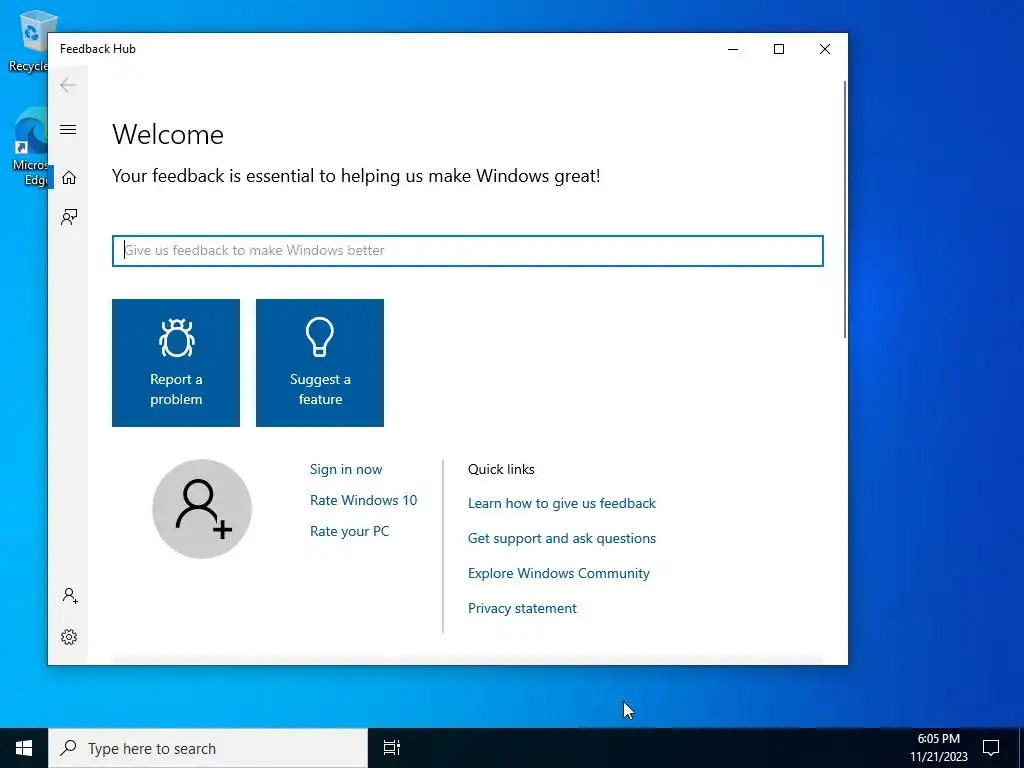Minimize the Feedback Hub window
Image resolution: width=1024 pixels, height=768 pixels.
(x=733, y=49)
